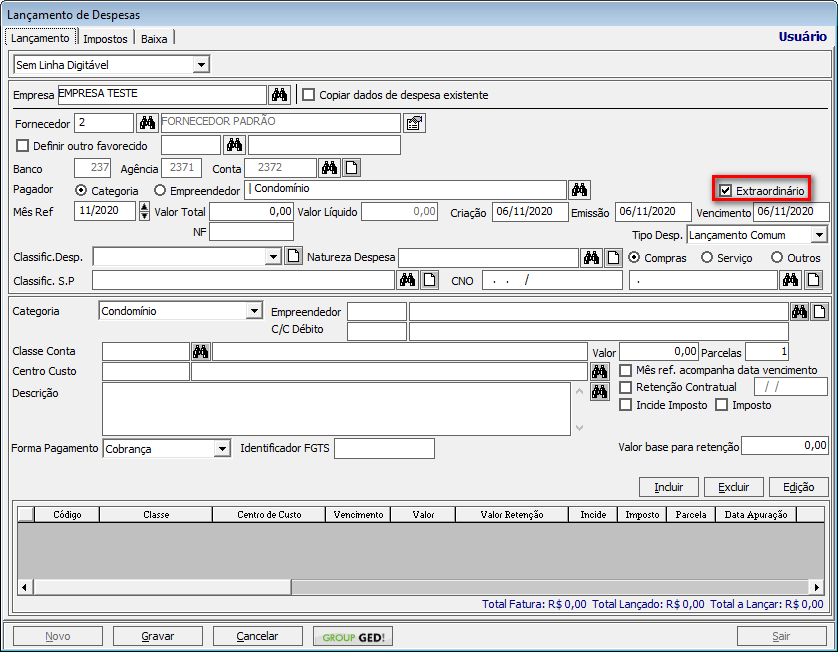Choose Outros radio option
This screenshot has width=838, height=652.
[x=777, y=257]
